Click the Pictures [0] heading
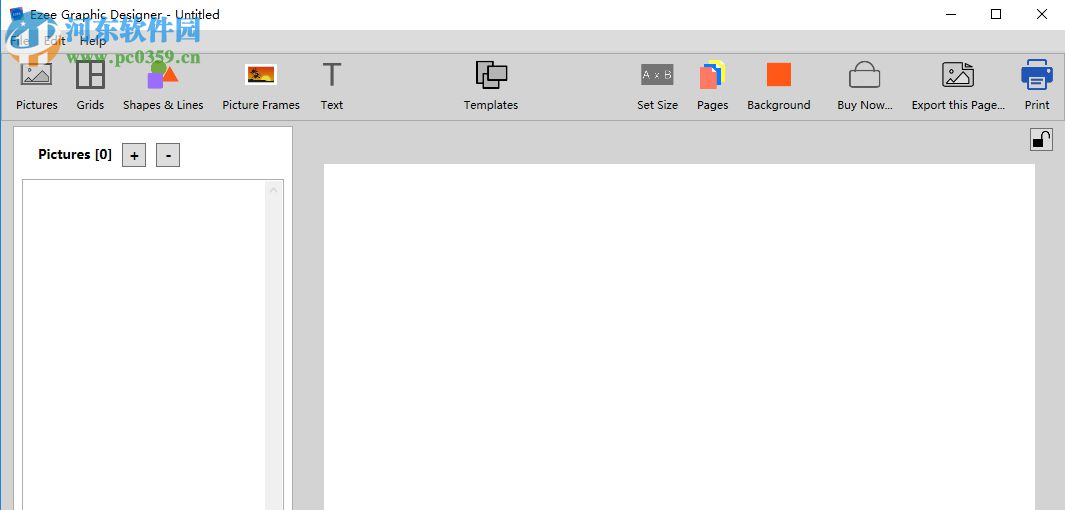Viewport: 1065px width, 510px height. [75, 155]
